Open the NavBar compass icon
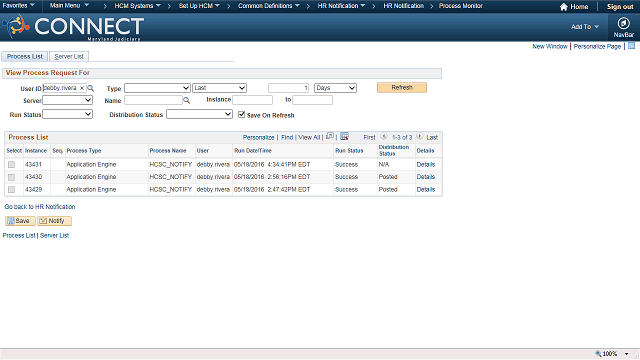The width and height of the screenshot is (640, 360). 623,23
